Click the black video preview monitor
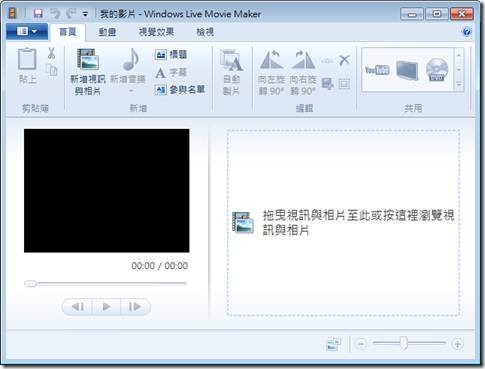This screenshot has height=369, width=485. pyautogui.click(x=107, y=191)
